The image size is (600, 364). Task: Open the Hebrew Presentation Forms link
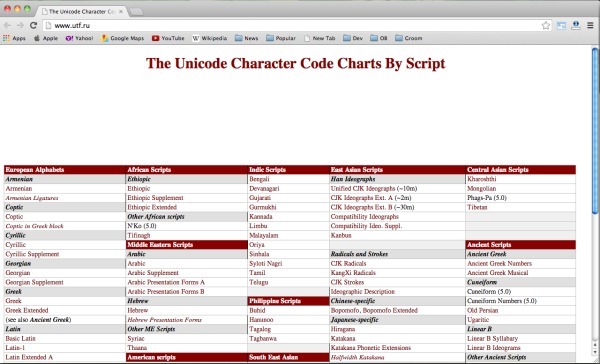(165, 320)
